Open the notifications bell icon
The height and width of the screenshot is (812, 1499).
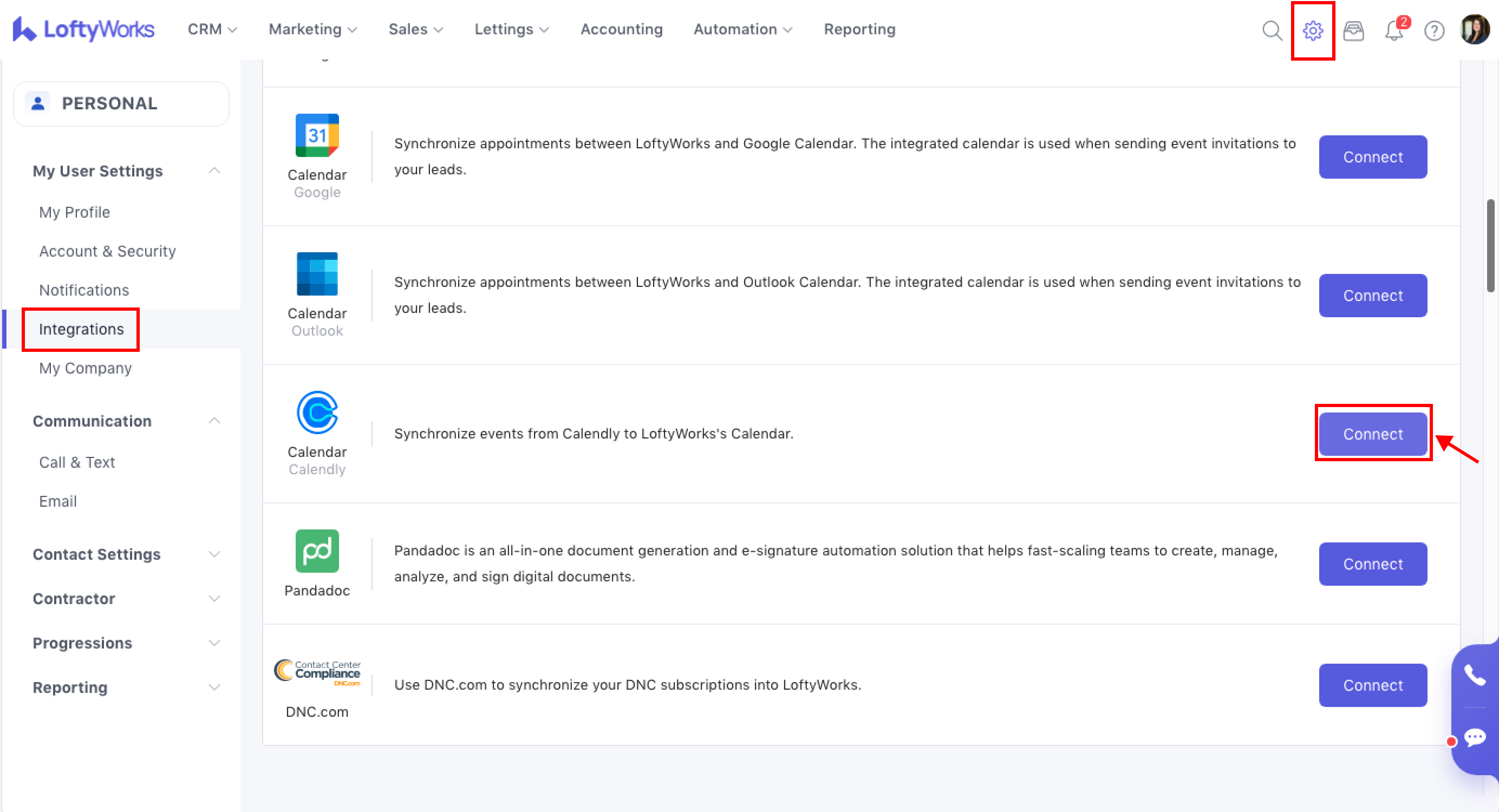1394,30
